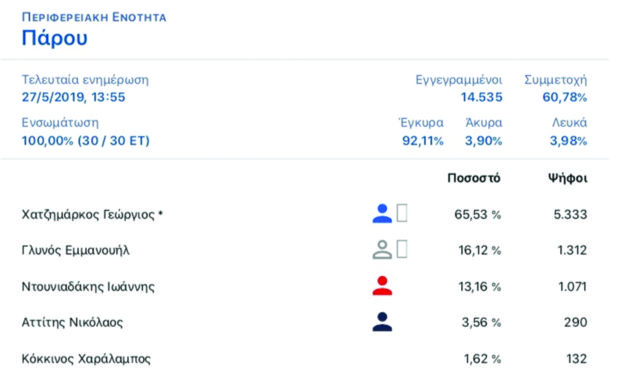Screen dimensions: 620x375
Task: Click the ballot box icon beside Γλυνός
Action: (402, 249)
